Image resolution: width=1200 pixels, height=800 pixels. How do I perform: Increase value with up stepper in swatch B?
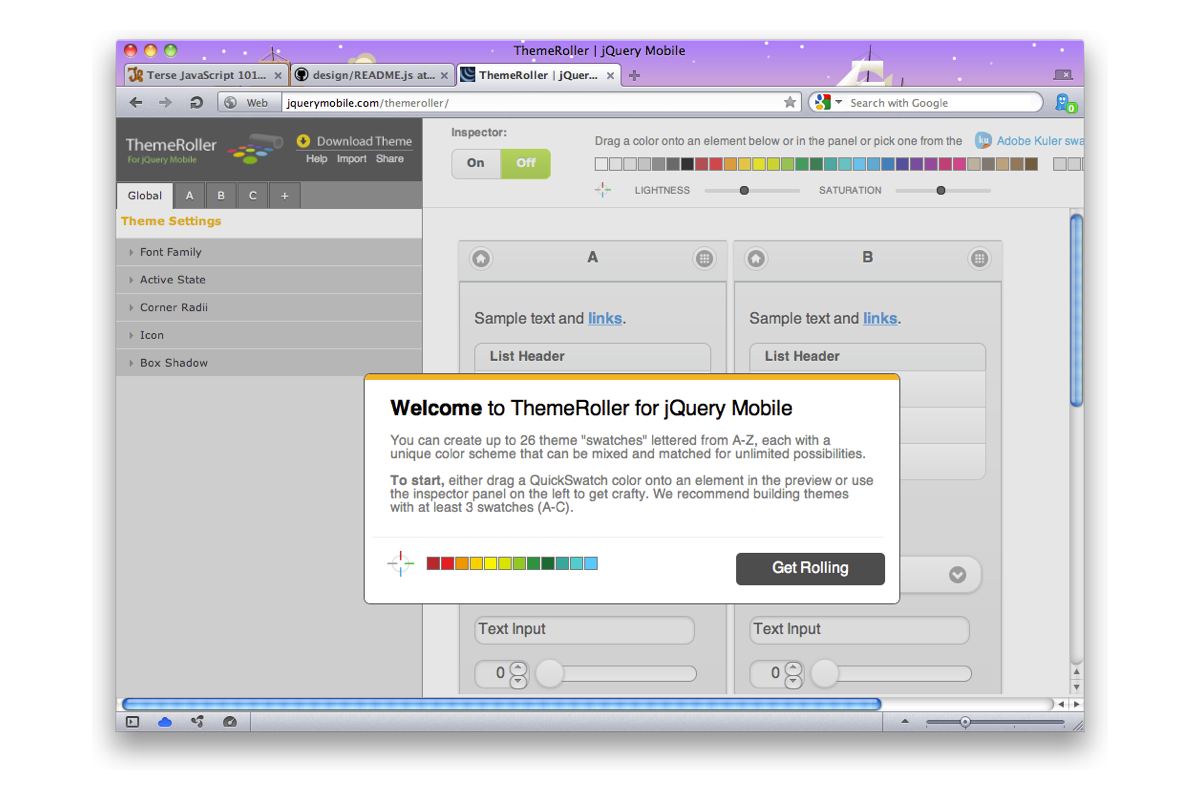(793, 667)
